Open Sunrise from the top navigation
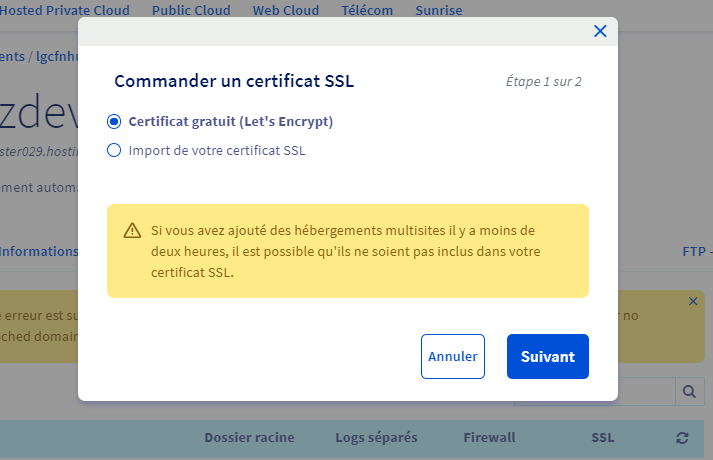 [440, 11]
